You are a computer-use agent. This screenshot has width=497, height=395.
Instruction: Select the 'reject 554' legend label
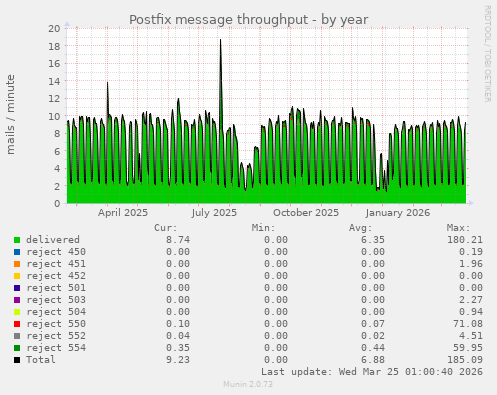(56, 348)
